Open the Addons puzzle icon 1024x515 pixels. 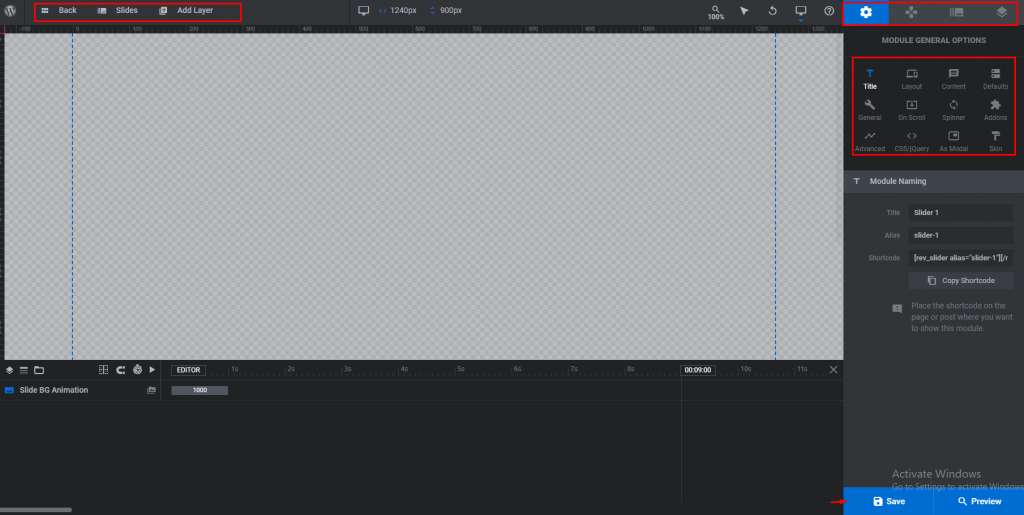(x=995, y=110)
